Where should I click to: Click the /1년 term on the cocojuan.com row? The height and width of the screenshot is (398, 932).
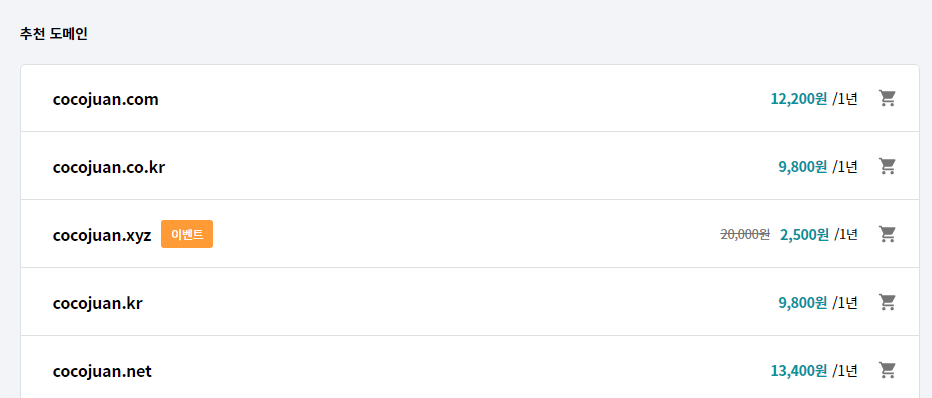click(845, 99)
